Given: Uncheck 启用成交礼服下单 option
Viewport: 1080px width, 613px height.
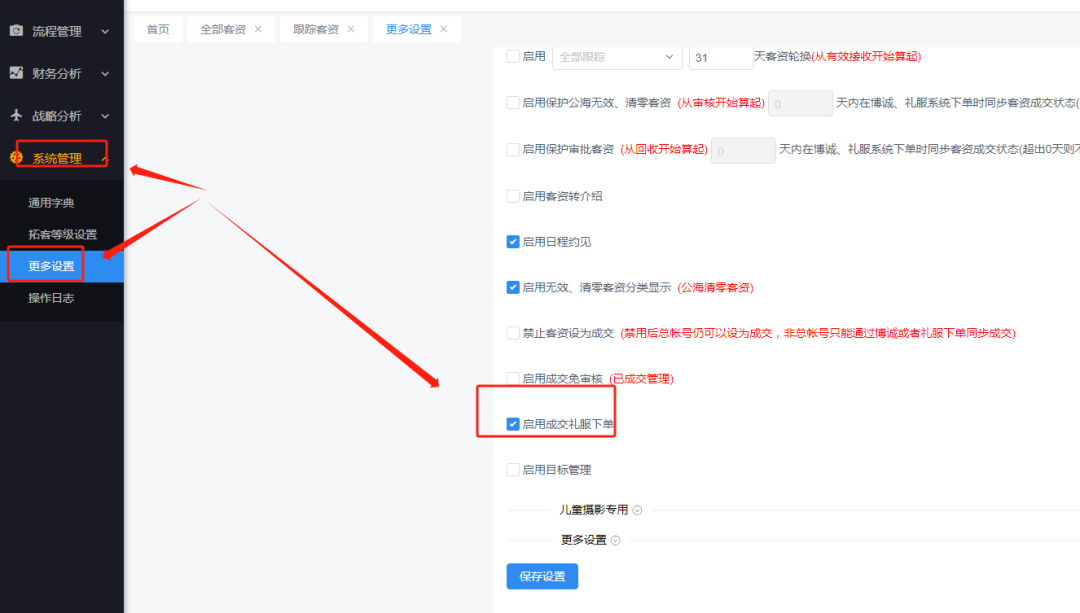Looking at the screenshot, I should point(513,424).
